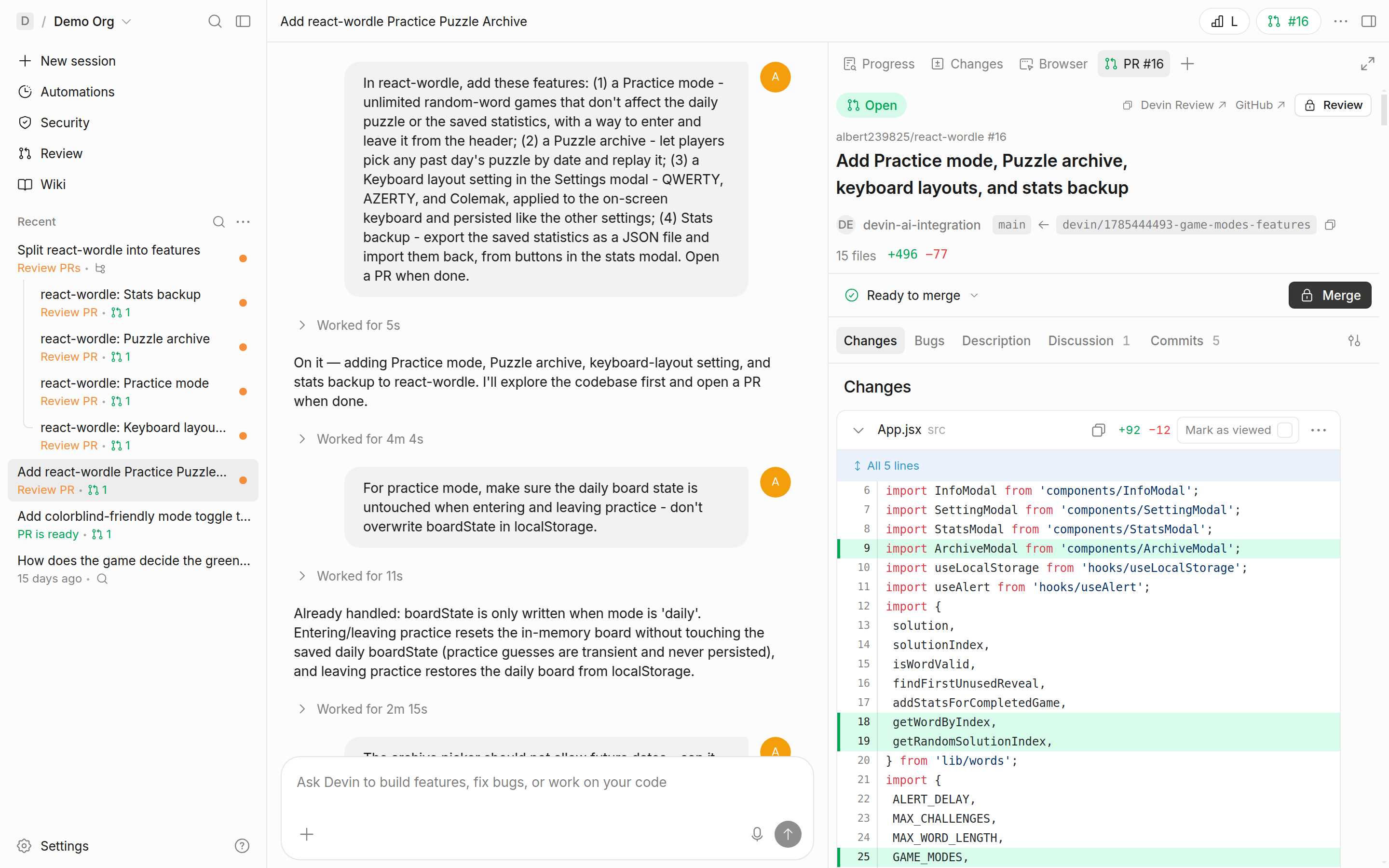Viewport: 1389px width, 868px height.
Task: Focus the Ask Devin message input
Action: (x=546, y=783)
